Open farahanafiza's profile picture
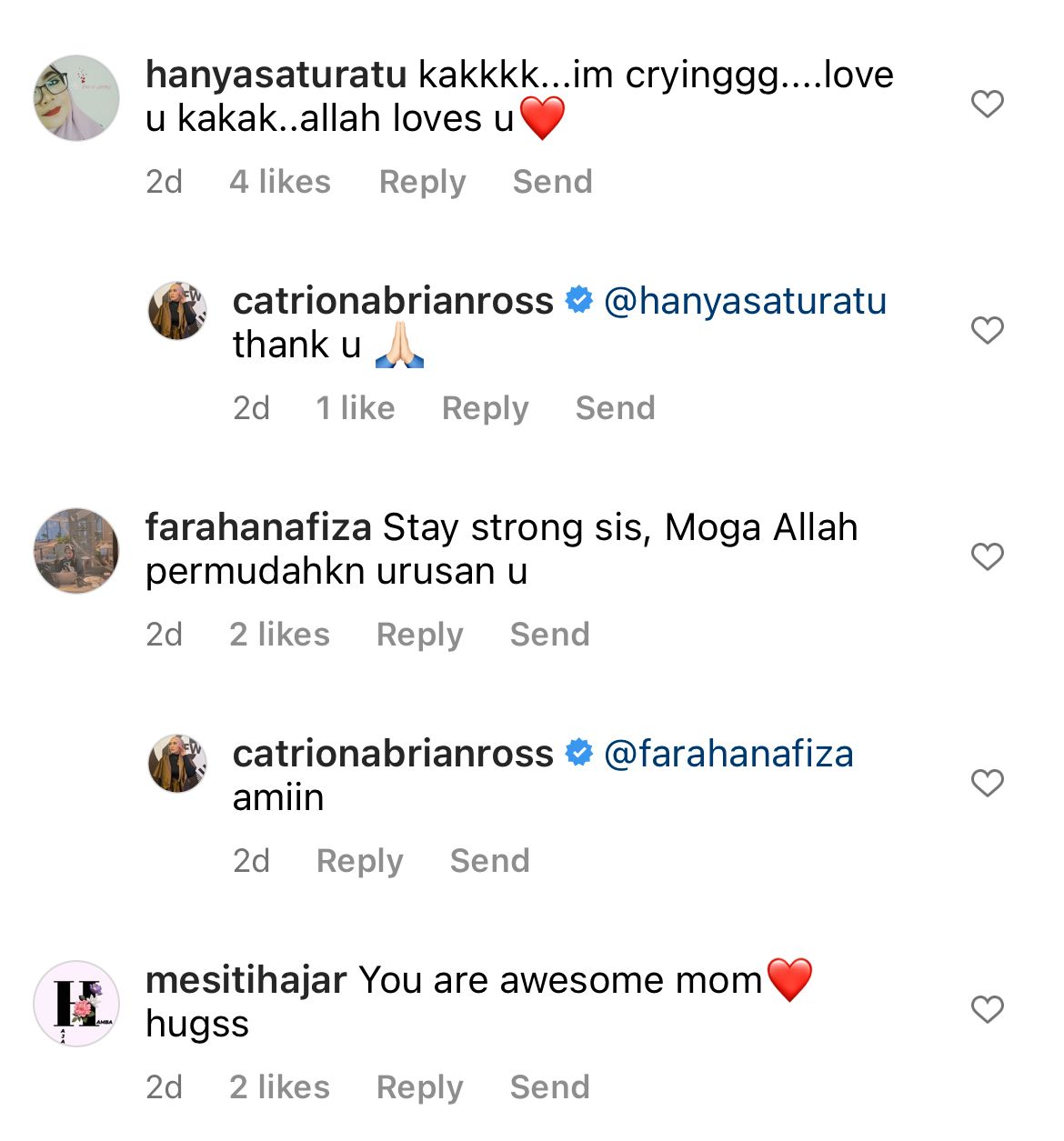Screen dimensions: 1064x1141 click(76, 551)
